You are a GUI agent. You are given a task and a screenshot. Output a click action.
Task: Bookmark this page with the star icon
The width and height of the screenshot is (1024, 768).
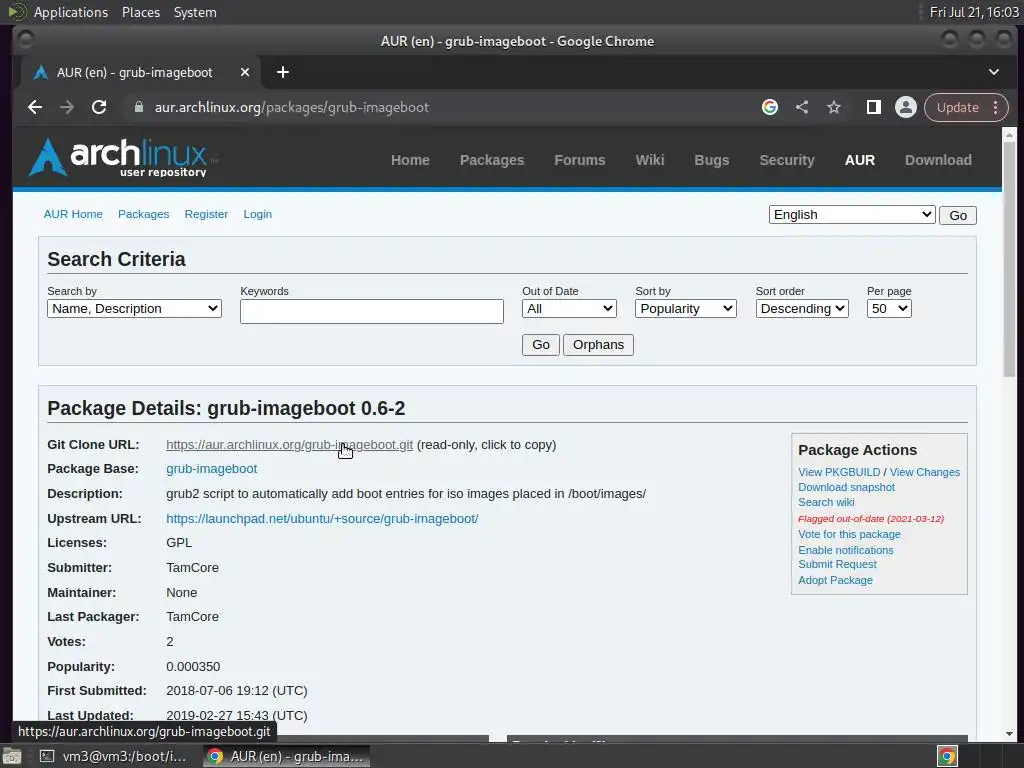[x=834, y=107]
